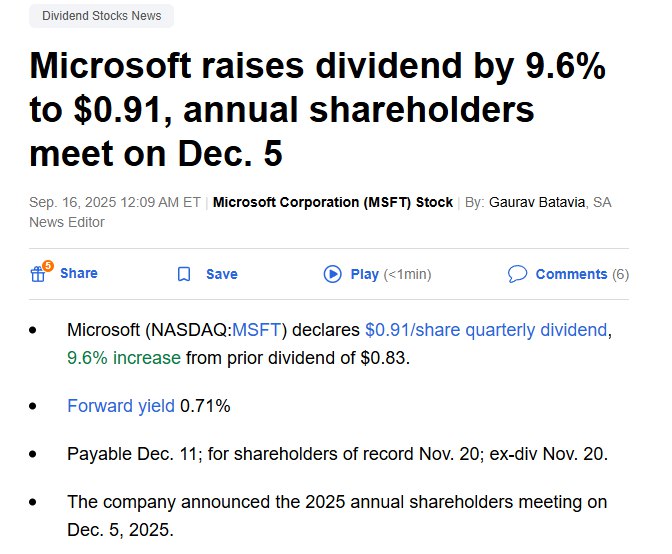
Task: Open the $0.91/share quarterly dividend link
Action: (486, 329)
